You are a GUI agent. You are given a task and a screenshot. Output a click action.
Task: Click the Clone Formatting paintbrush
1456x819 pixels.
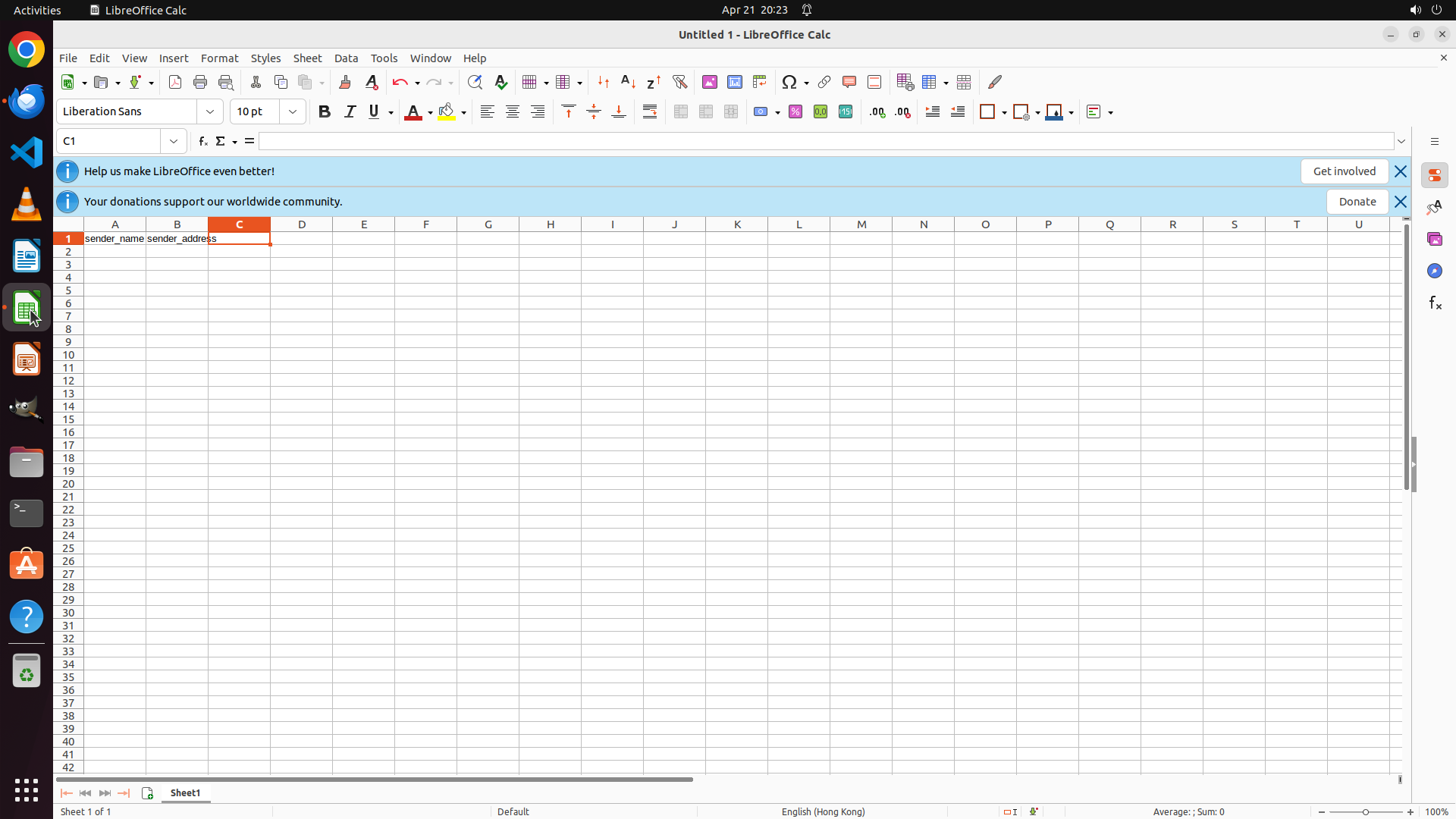click(x=345, y=82)
